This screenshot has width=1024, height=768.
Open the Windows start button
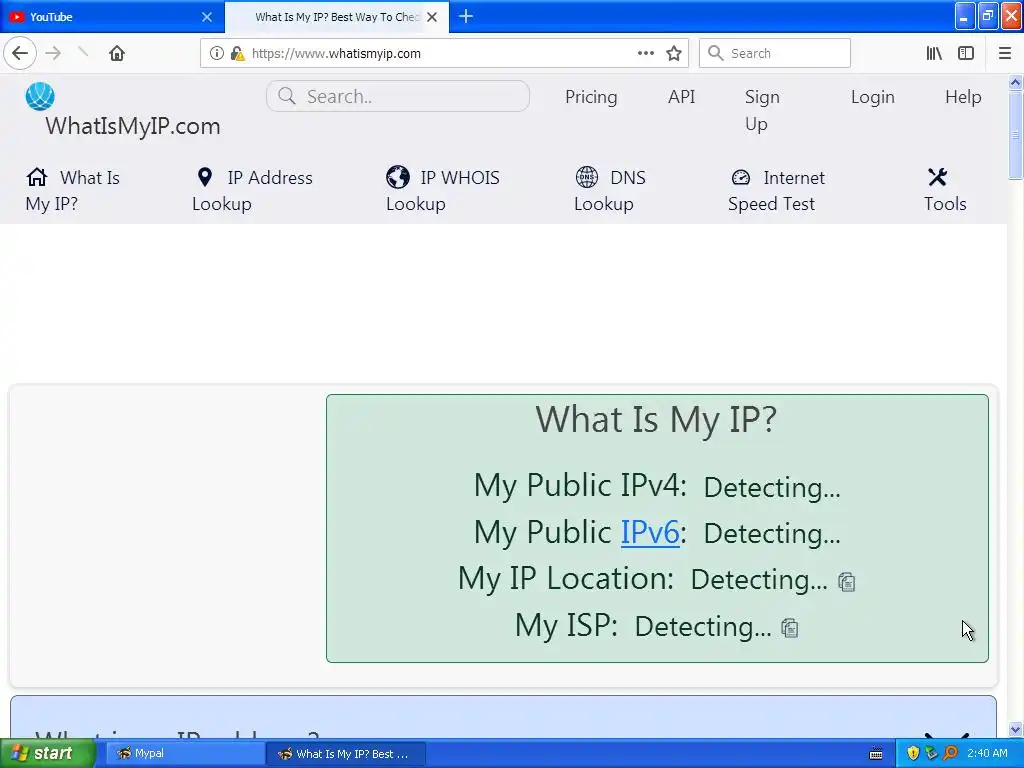48,753
